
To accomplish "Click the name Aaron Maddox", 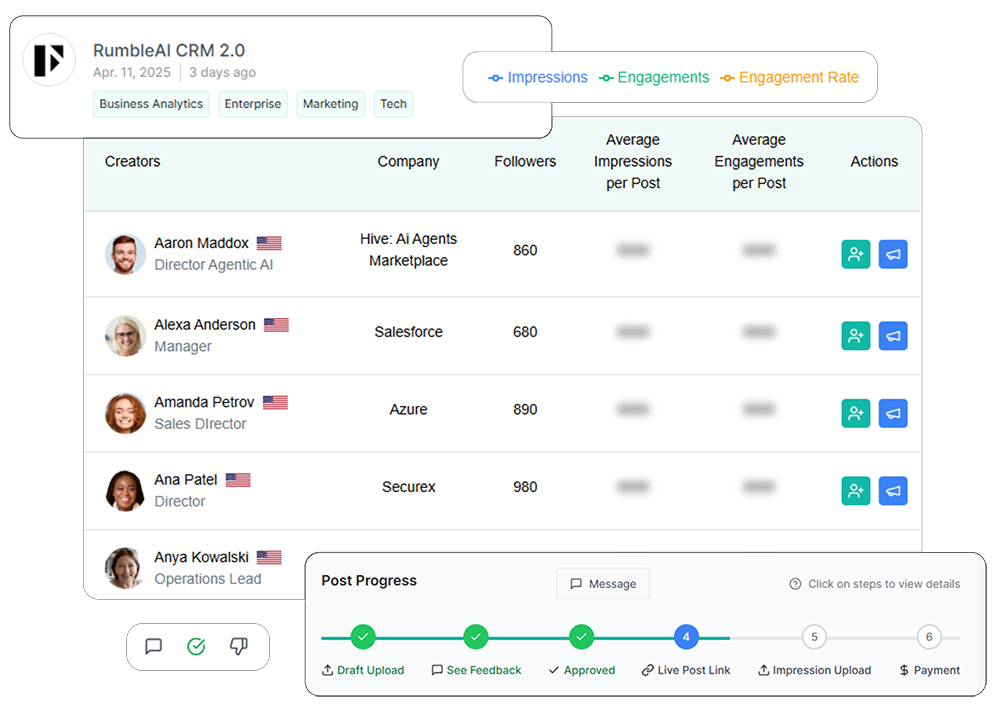I will click(202, 243).
